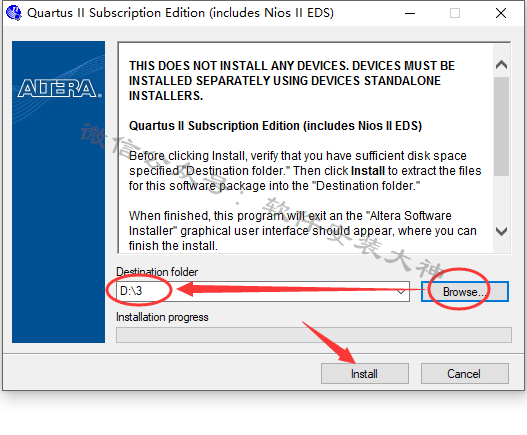Minimize the Quartus II installer window
The height and width of the screenshot is (435, 527).
pyautogui.click(x=410, y=13)
